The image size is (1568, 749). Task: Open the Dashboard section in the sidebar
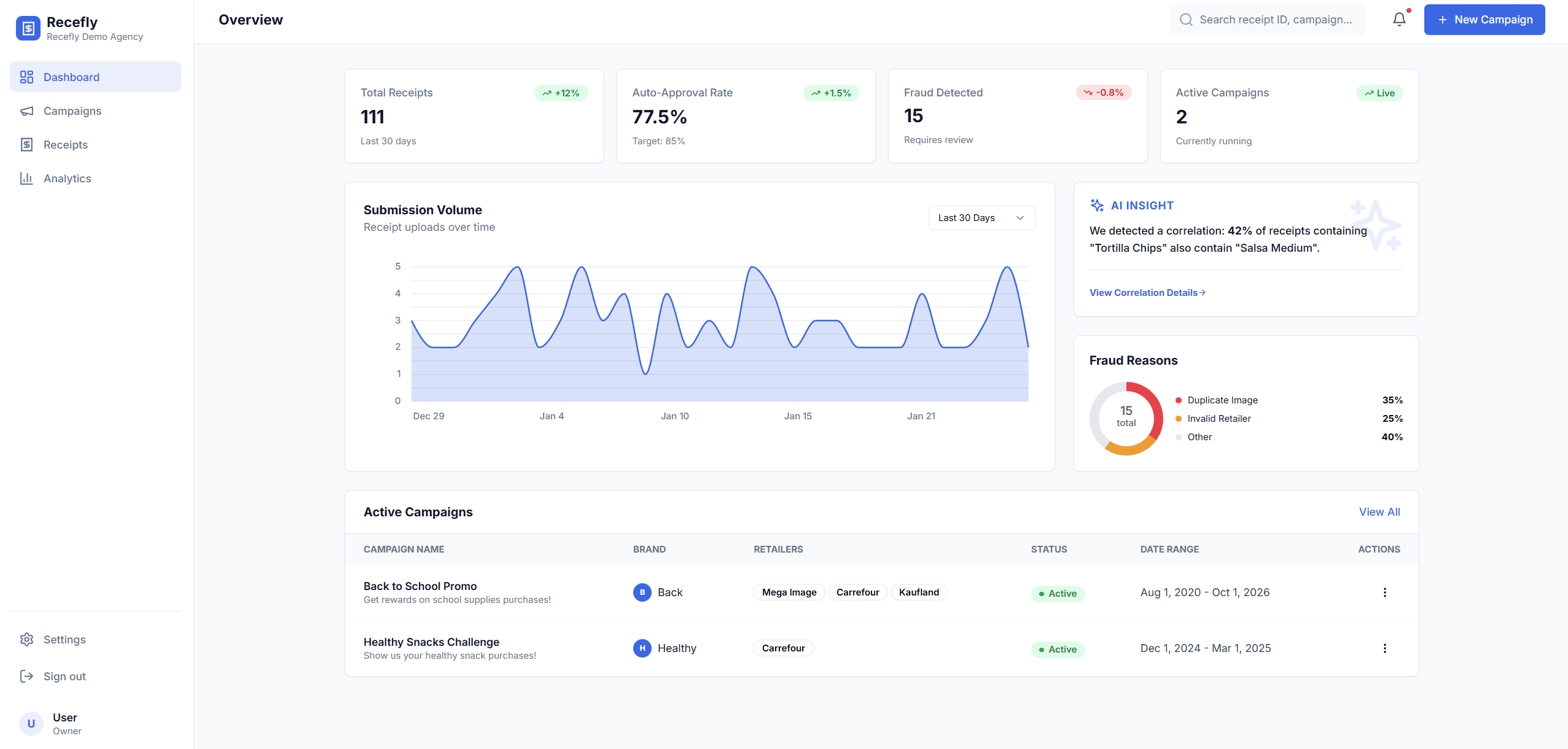[71, 77]
